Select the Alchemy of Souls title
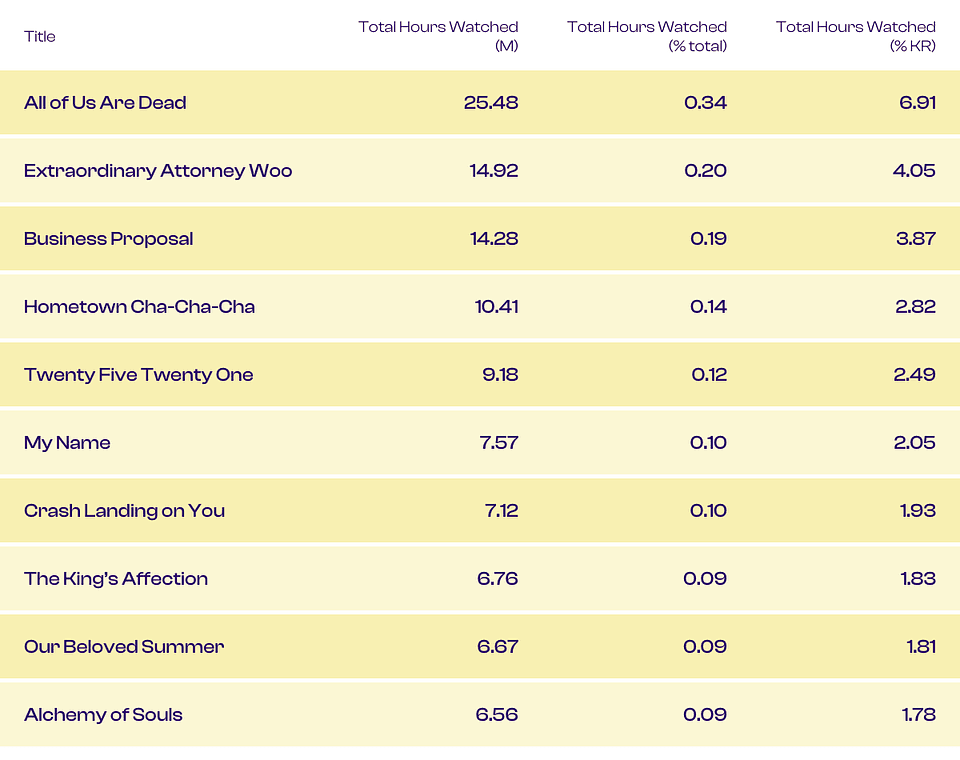Image resolution: width=960 pixels, height=760 pixels. click(x=103, y=714)
